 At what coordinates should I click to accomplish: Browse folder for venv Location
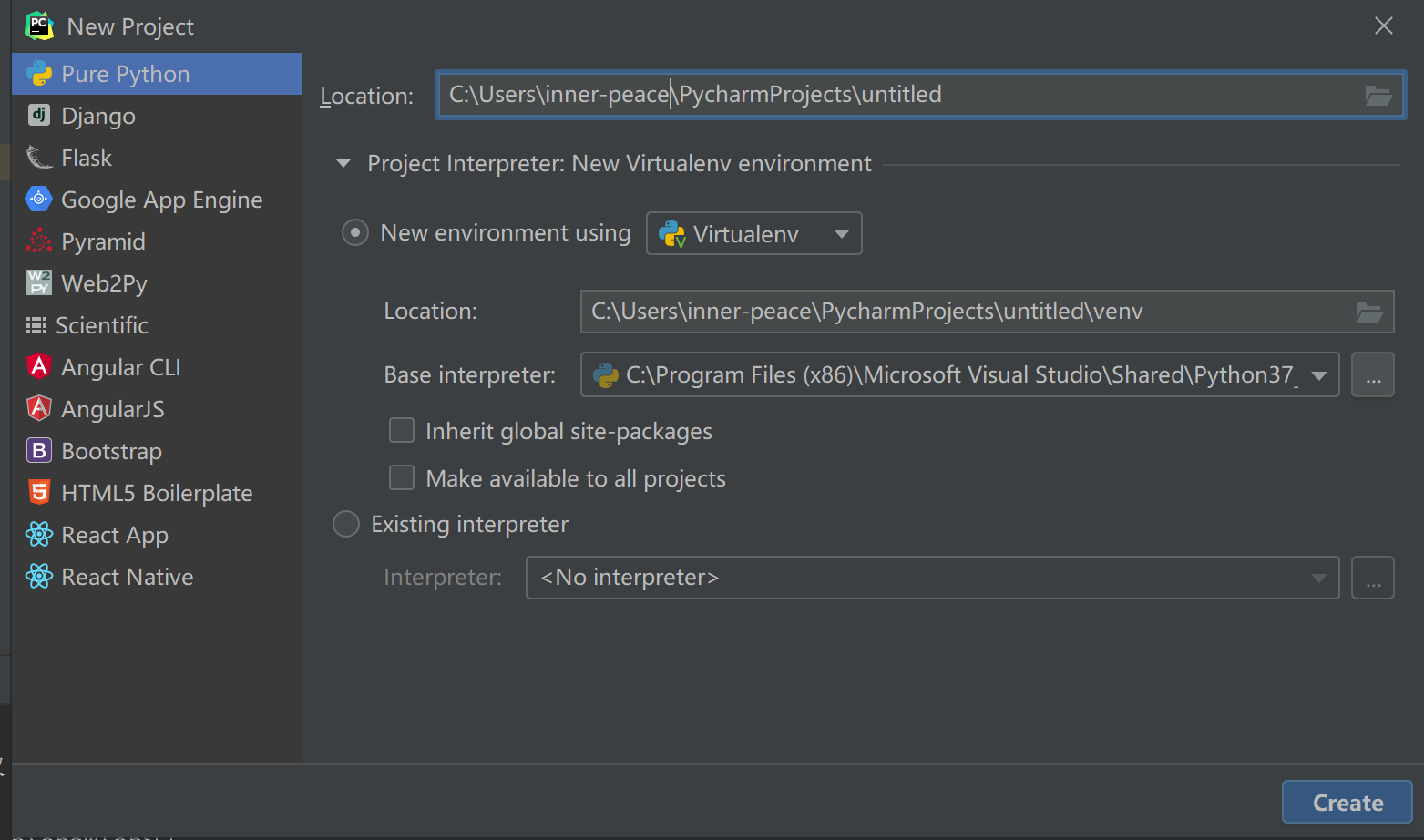[x=1369, y=312]
